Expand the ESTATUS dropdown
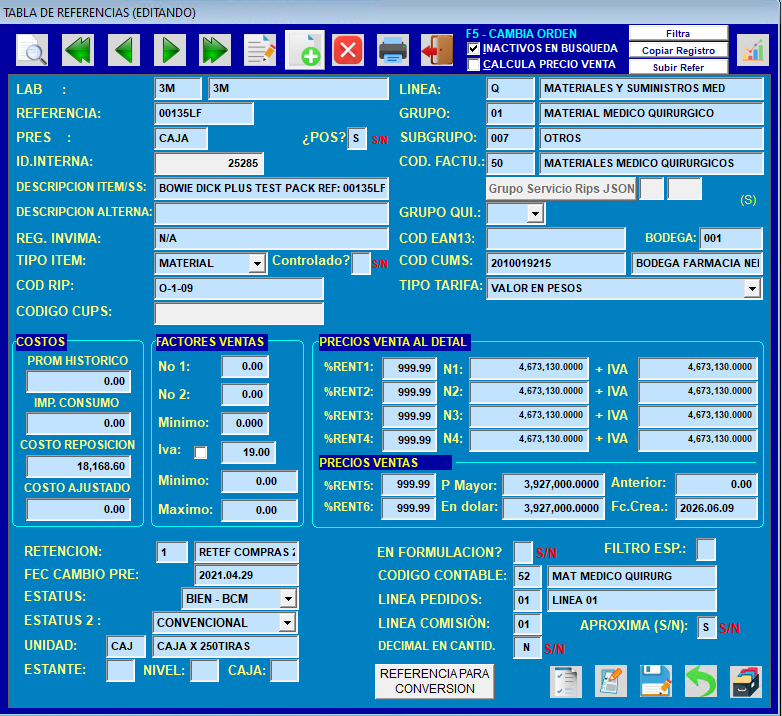The width and height of the screenshot is (782, 716). (288, 598)
